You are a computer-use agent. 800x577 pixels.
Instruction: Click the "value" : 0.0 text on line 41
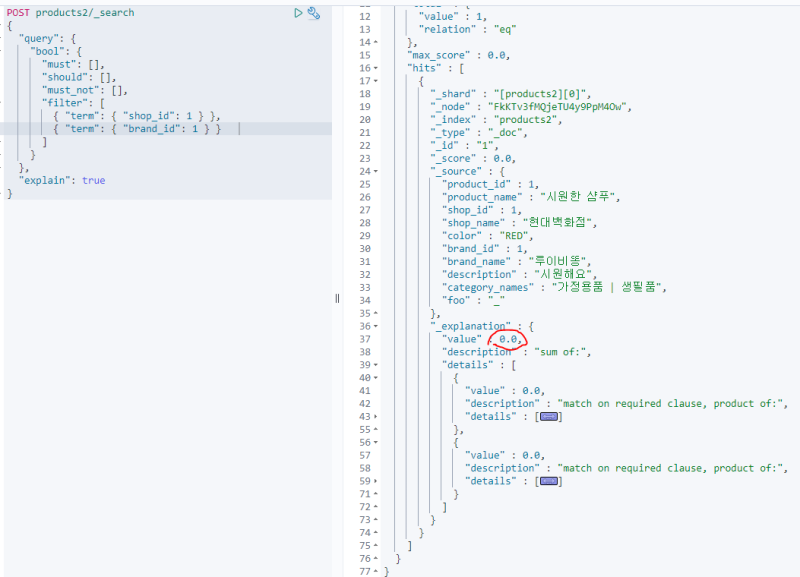505,391
